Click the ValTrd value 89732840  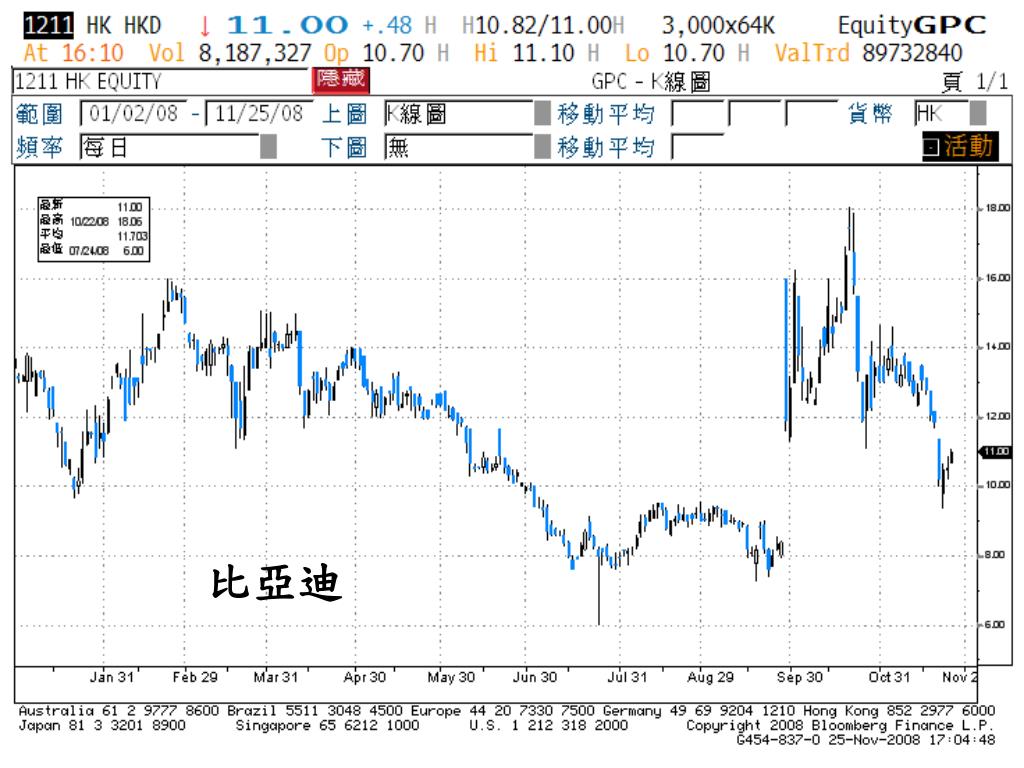coord(912,53)
